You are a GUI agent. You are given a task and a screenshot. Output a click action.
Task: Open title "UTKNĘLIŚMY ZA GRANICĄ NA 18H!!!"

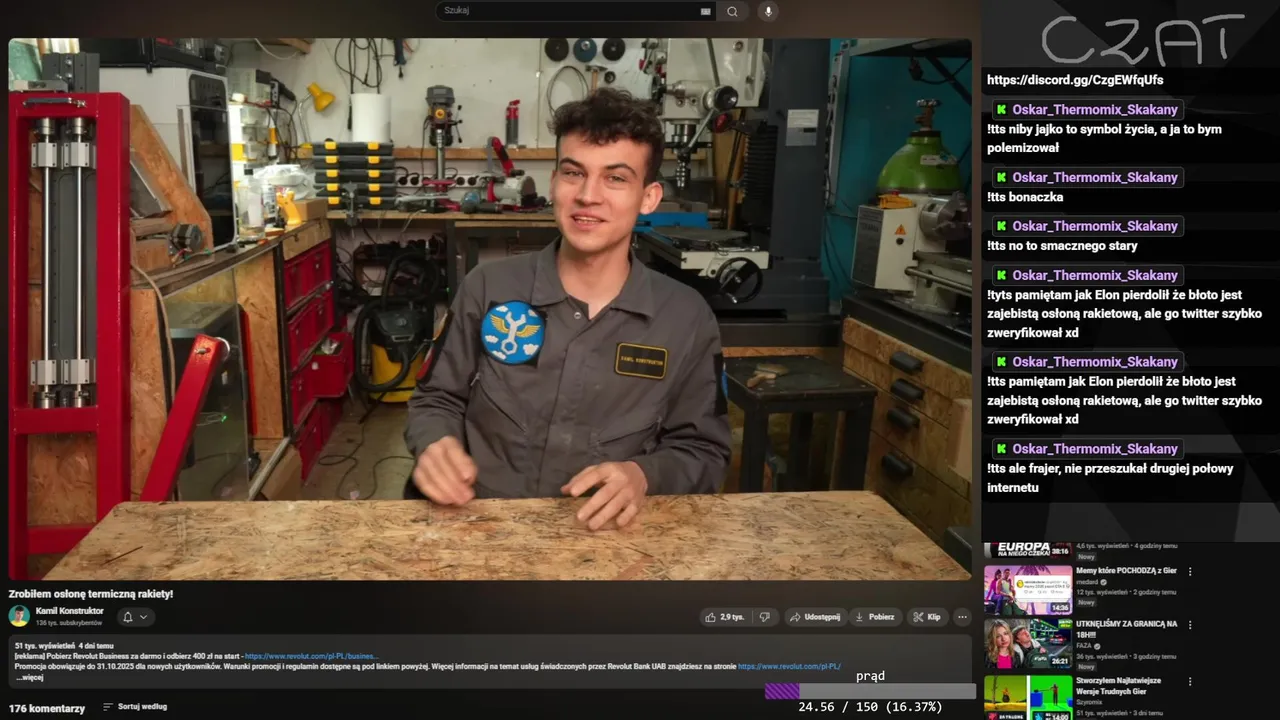click(1126, 629)
